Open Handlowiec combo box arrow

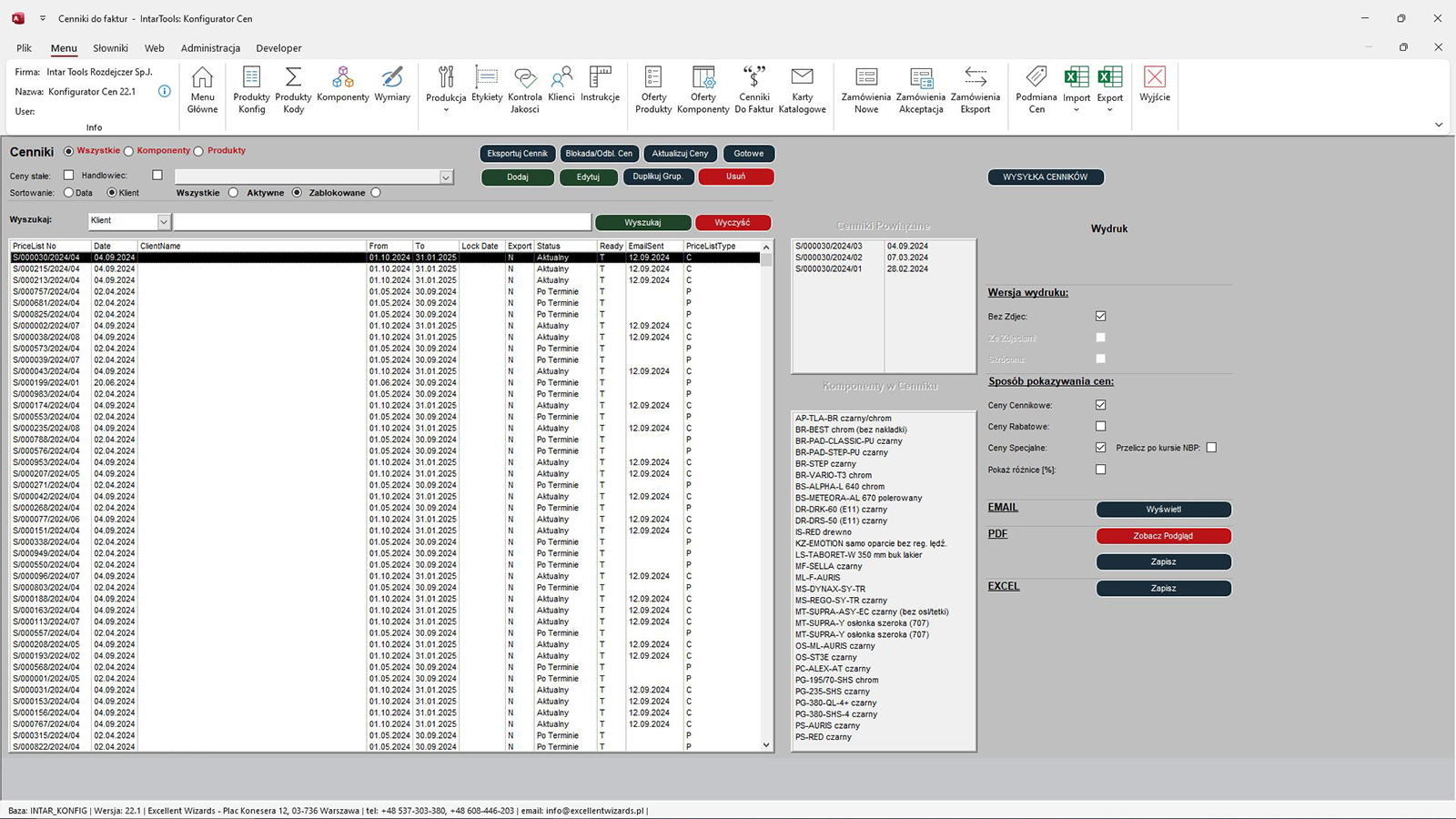click(446, 177)
